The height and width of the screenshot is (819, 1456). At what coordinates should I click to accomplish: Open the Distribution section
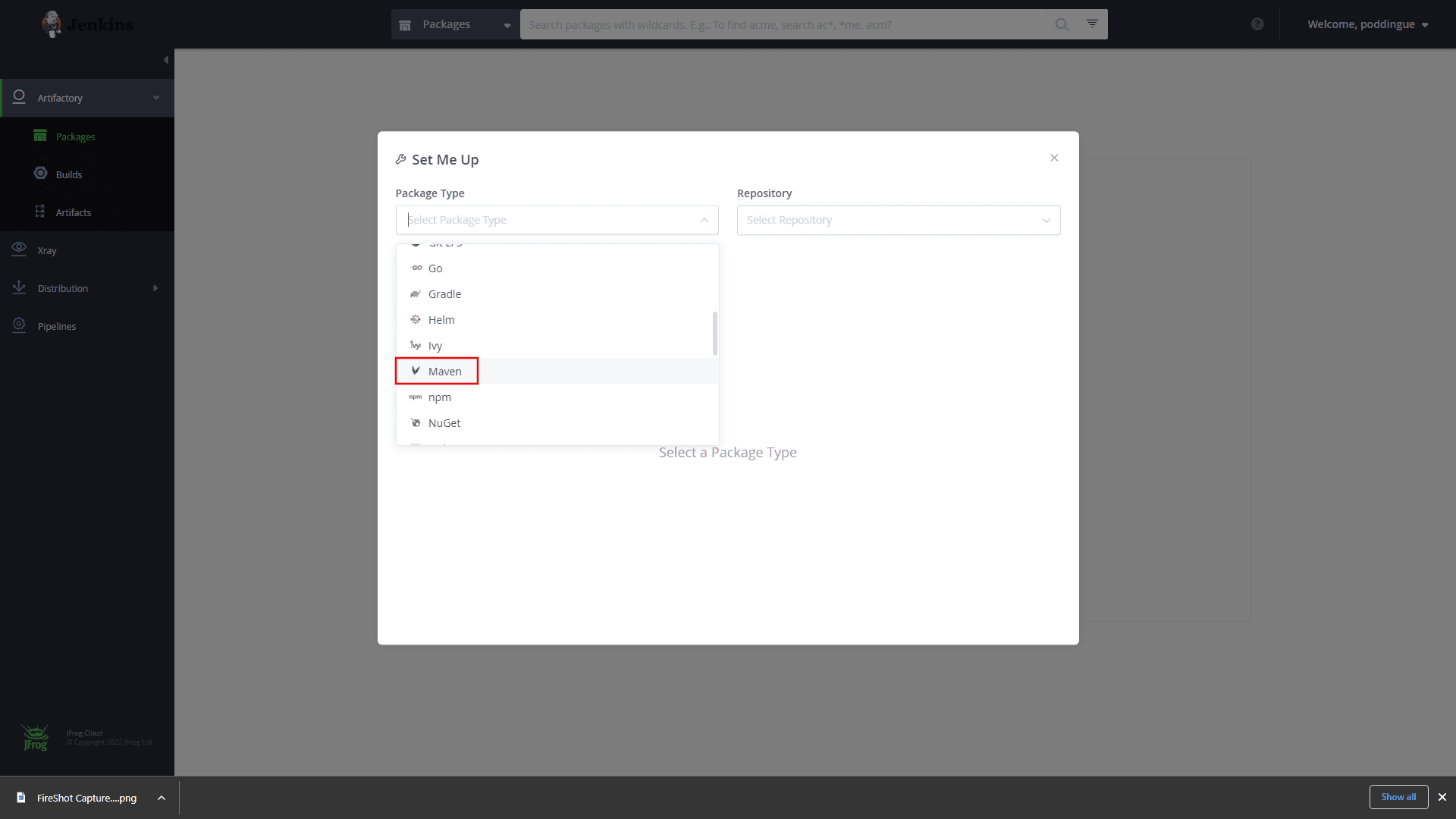[x=63, y=288]
